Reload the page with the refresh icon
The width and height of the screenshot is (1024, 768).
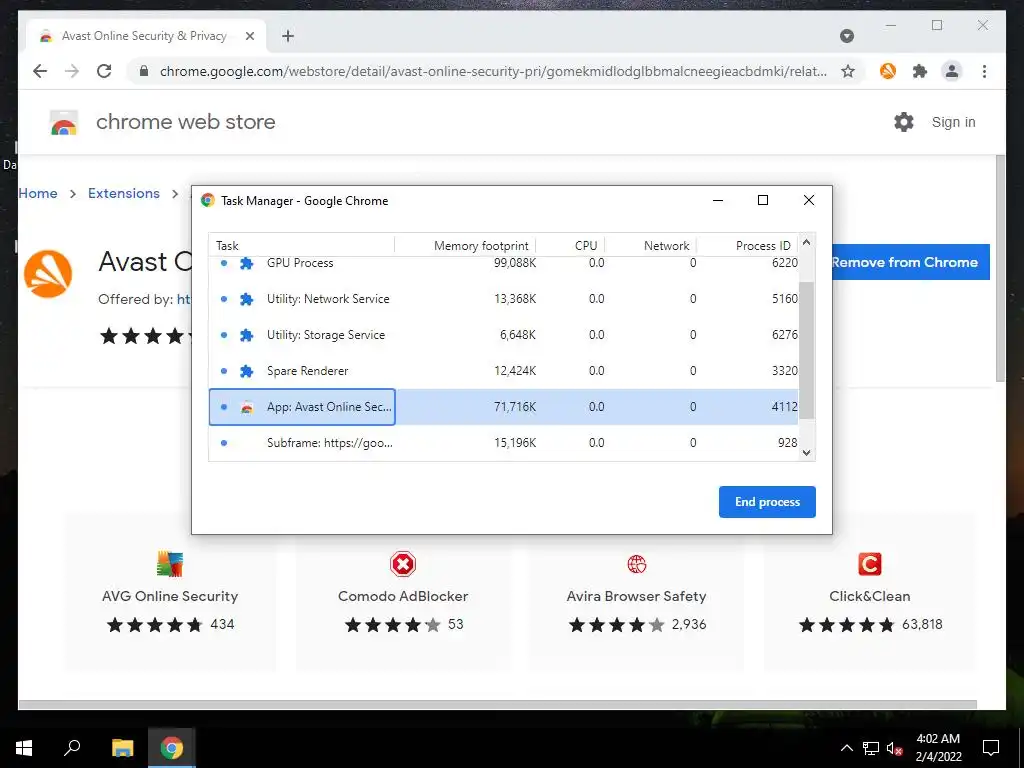point(104,71)
